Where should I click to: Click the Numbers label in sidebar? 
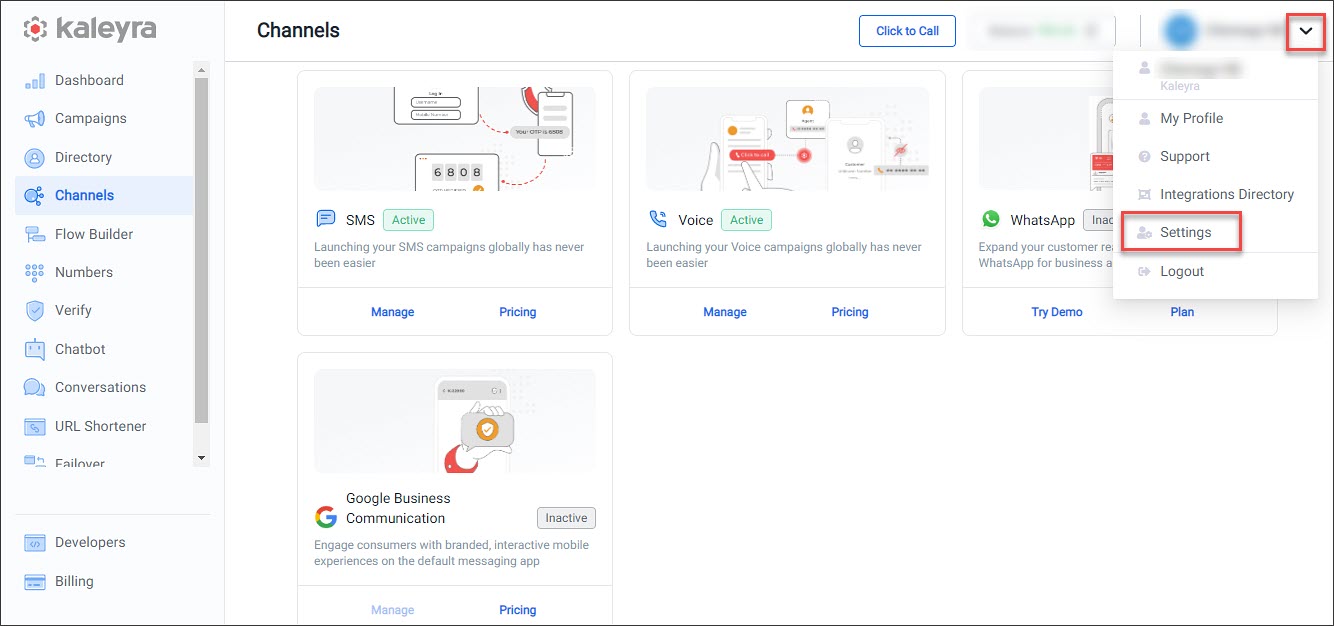(x=84, y=272)
